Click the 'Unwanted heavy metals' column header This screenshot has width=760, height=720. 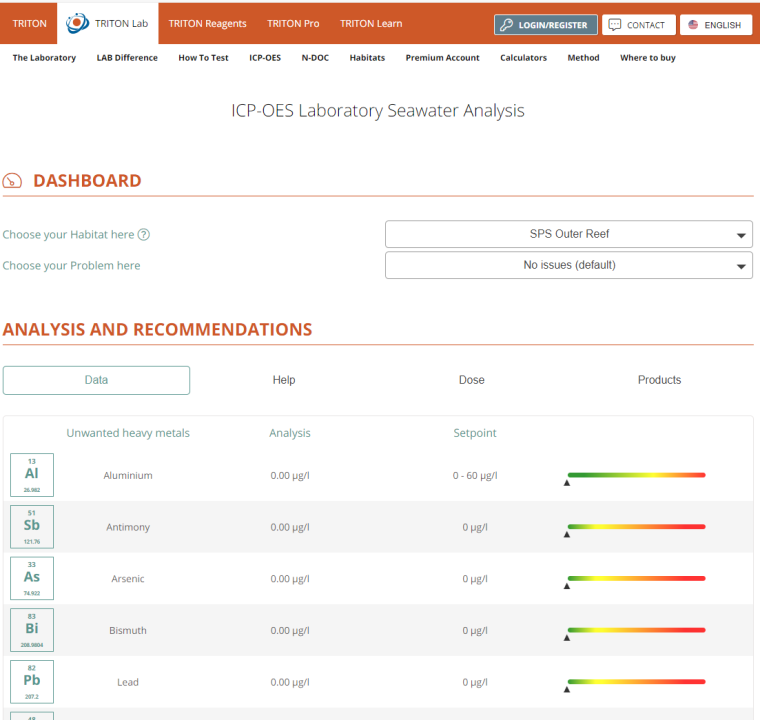pyautogui.click(x=128, y=433)
